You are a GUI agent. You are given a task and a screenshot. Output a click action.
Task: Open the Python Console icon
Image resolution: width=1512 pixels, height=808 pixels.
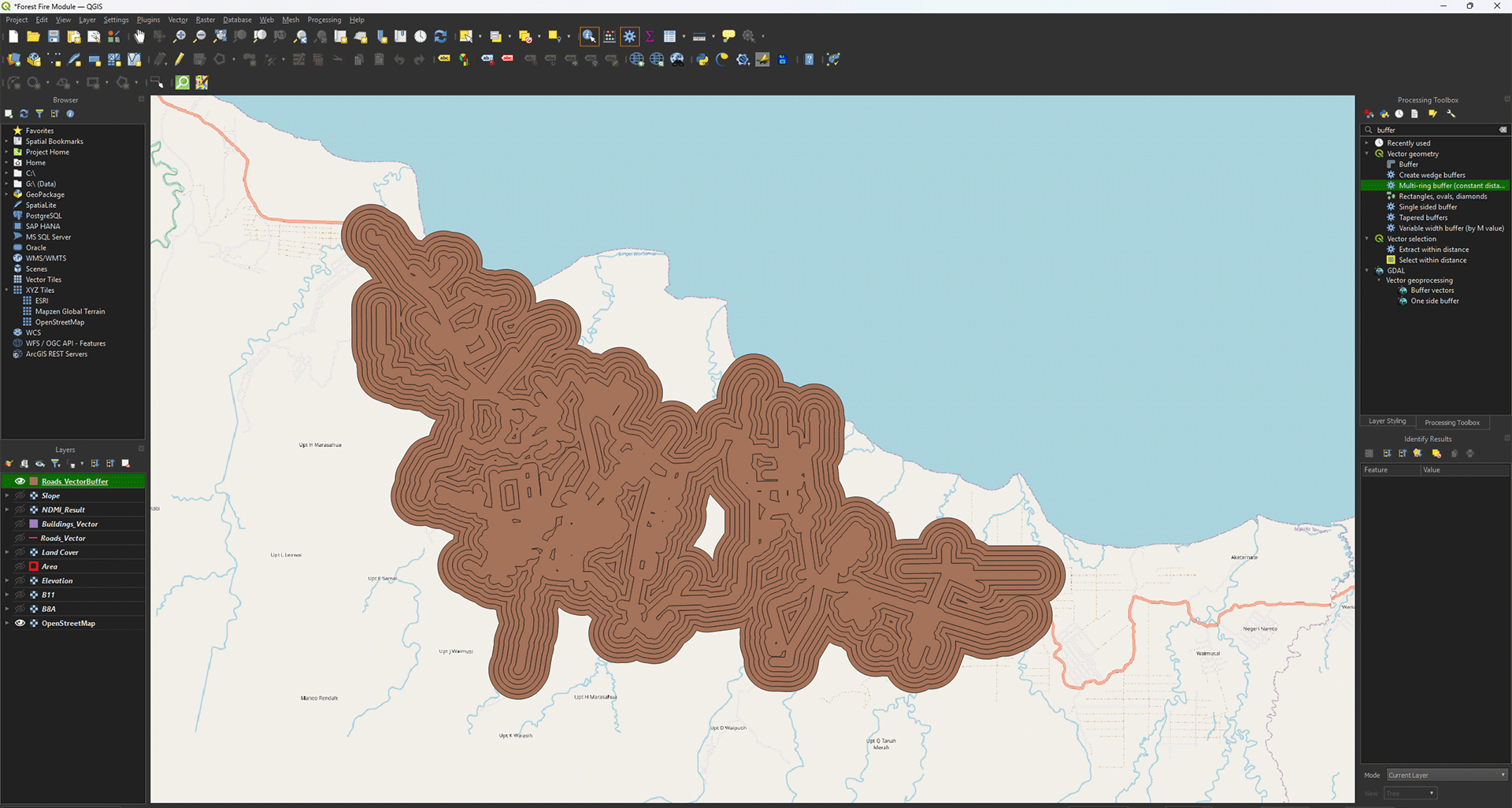[x=702, y=60]
